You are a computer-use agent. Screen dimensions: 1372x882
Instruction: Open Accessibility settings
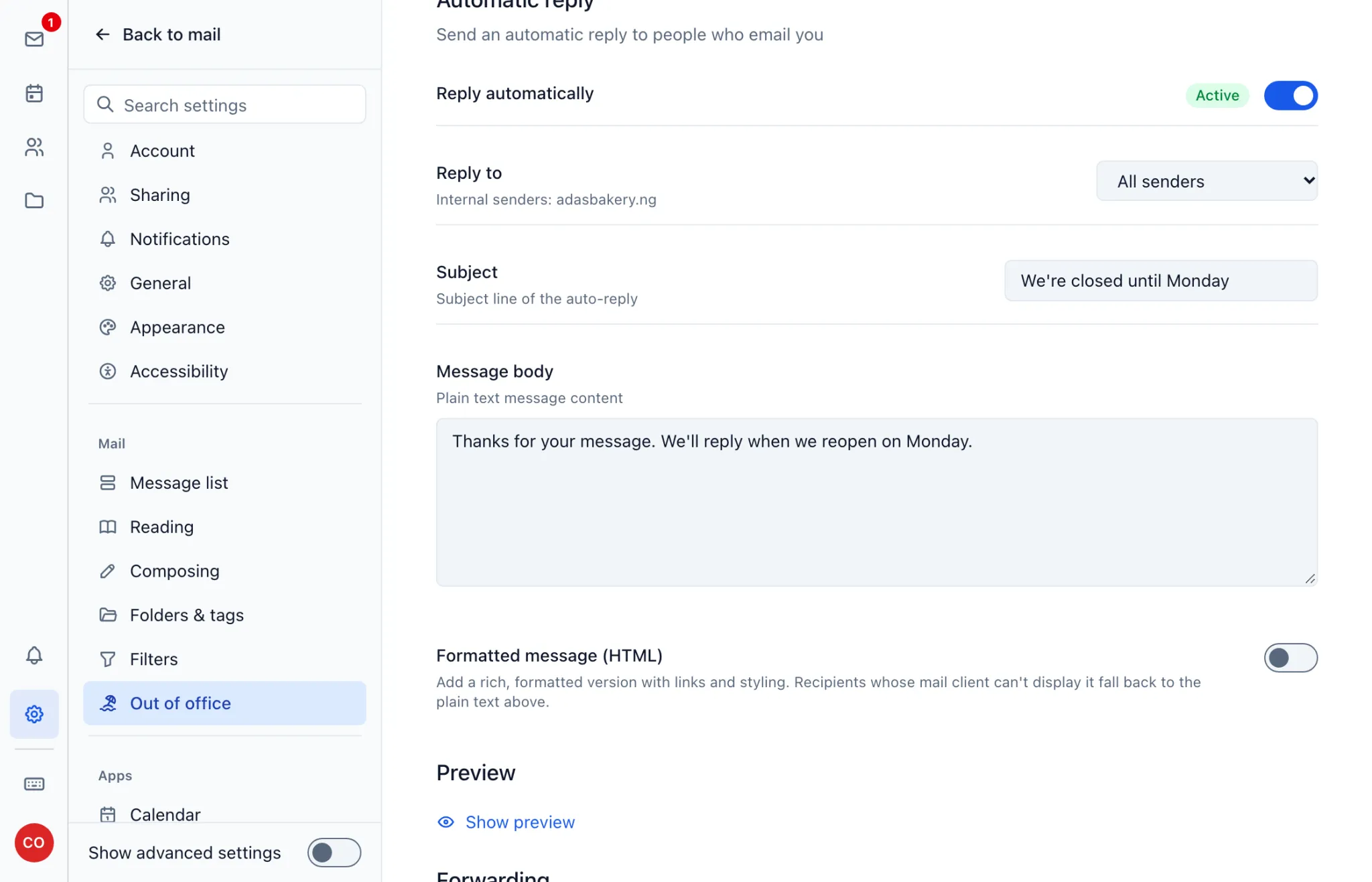point(224,371)
